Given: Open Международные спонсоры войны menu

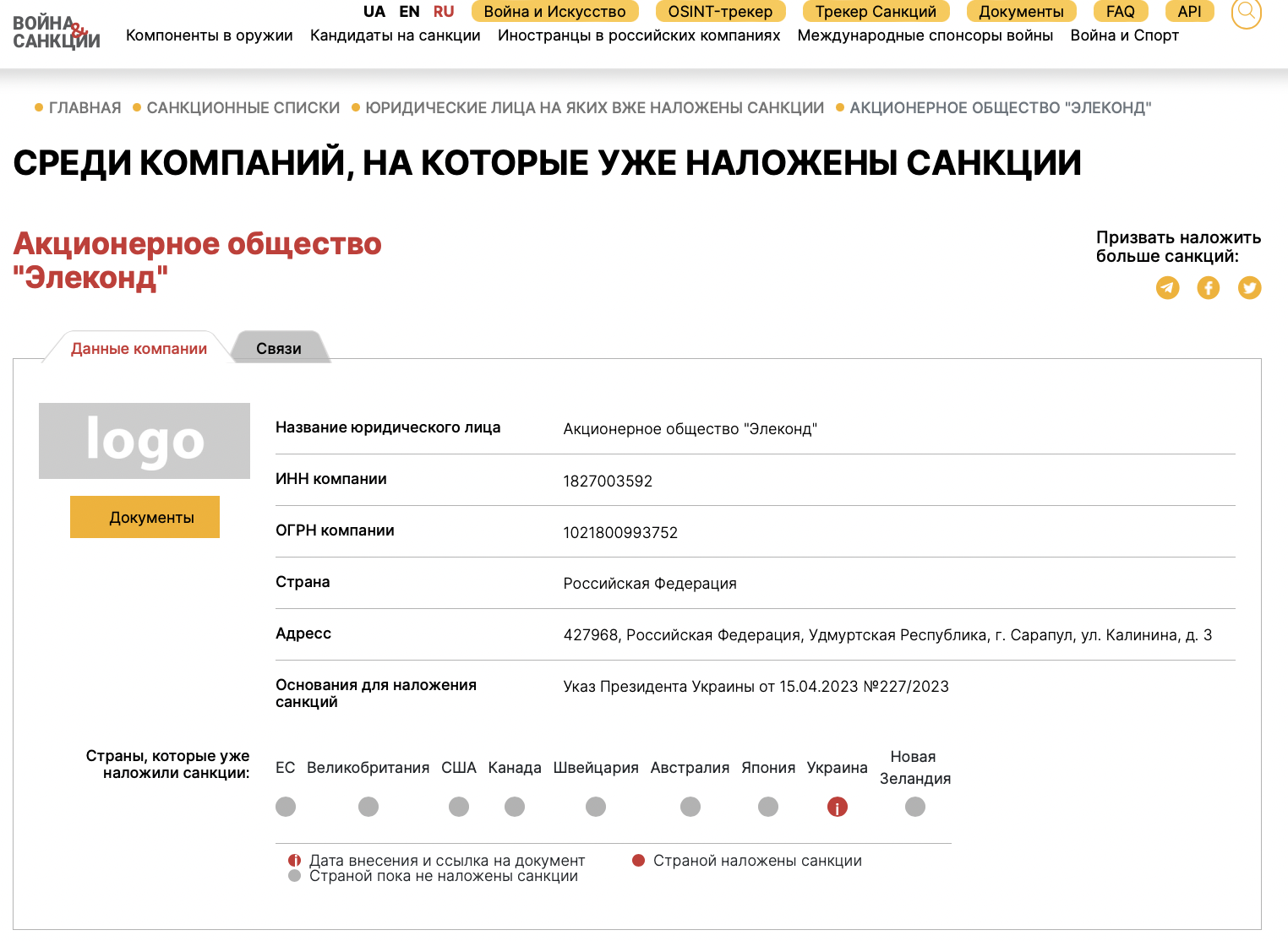Looking at the screenshot, I should (x=925, y=35).
